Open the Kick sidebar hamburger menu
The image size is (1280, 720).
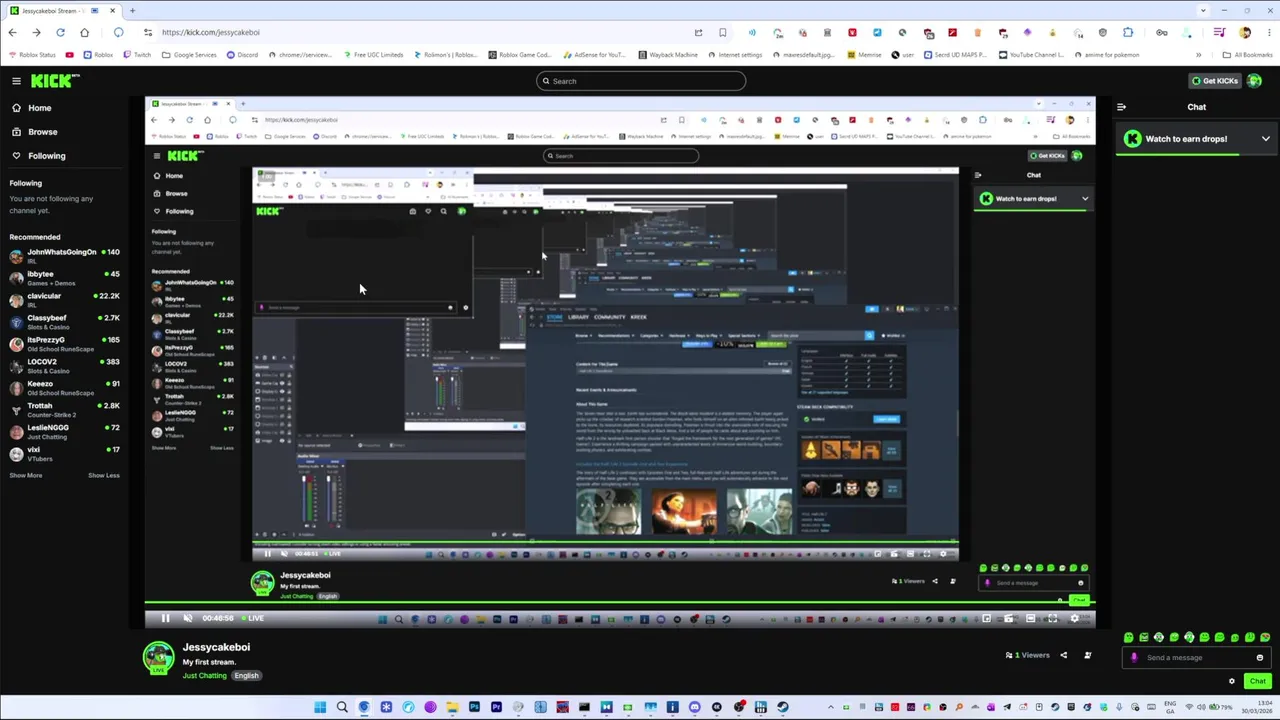[16, 81]
